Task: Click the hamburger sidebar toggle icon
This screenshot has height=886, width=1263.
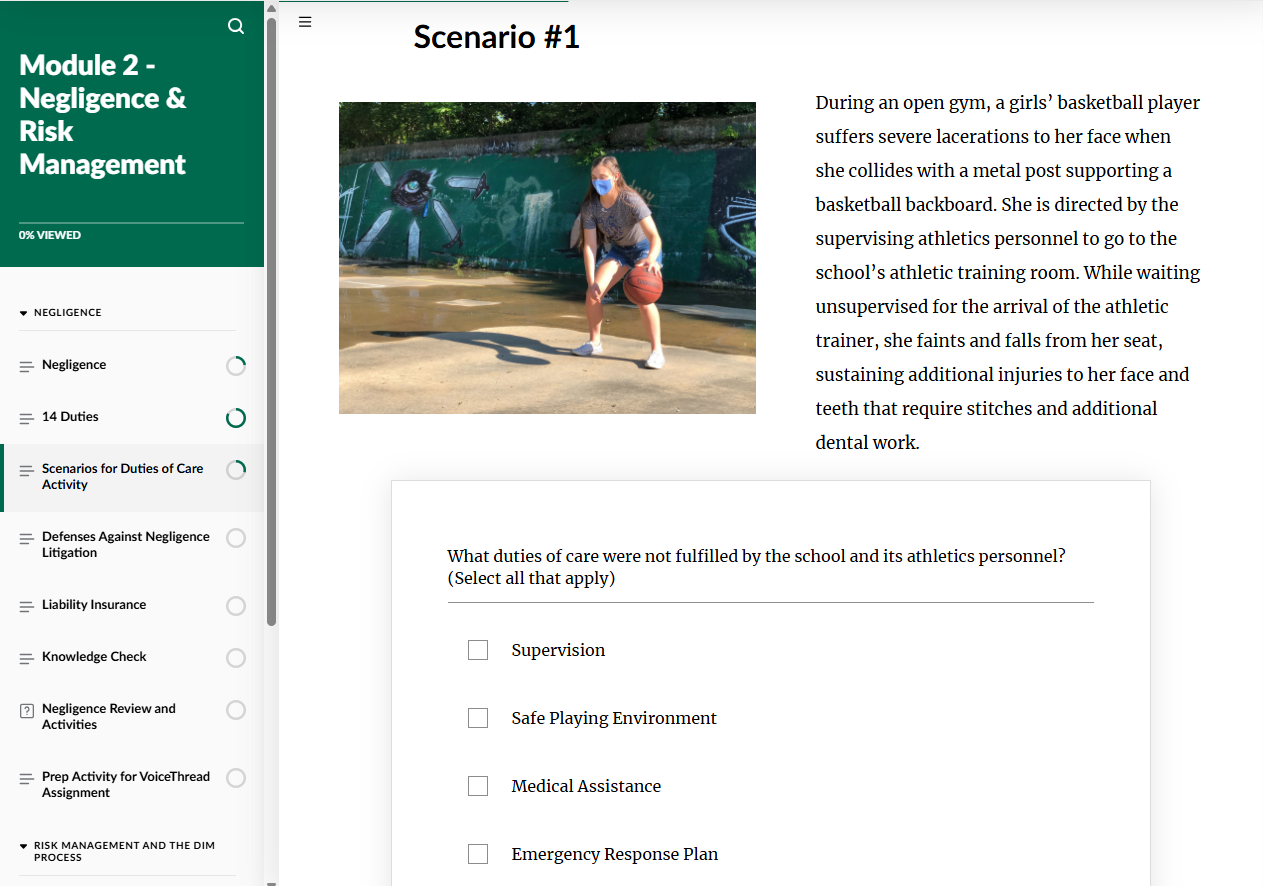Action: [305, 21]
